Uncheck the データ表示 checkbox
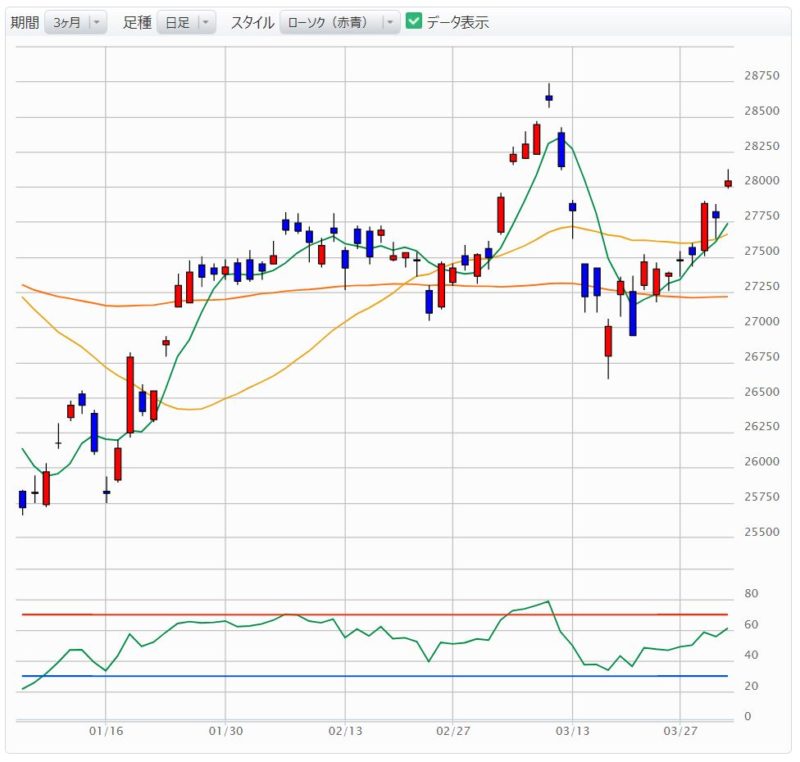The image size is (800, 762). click(x=413, y=21)
